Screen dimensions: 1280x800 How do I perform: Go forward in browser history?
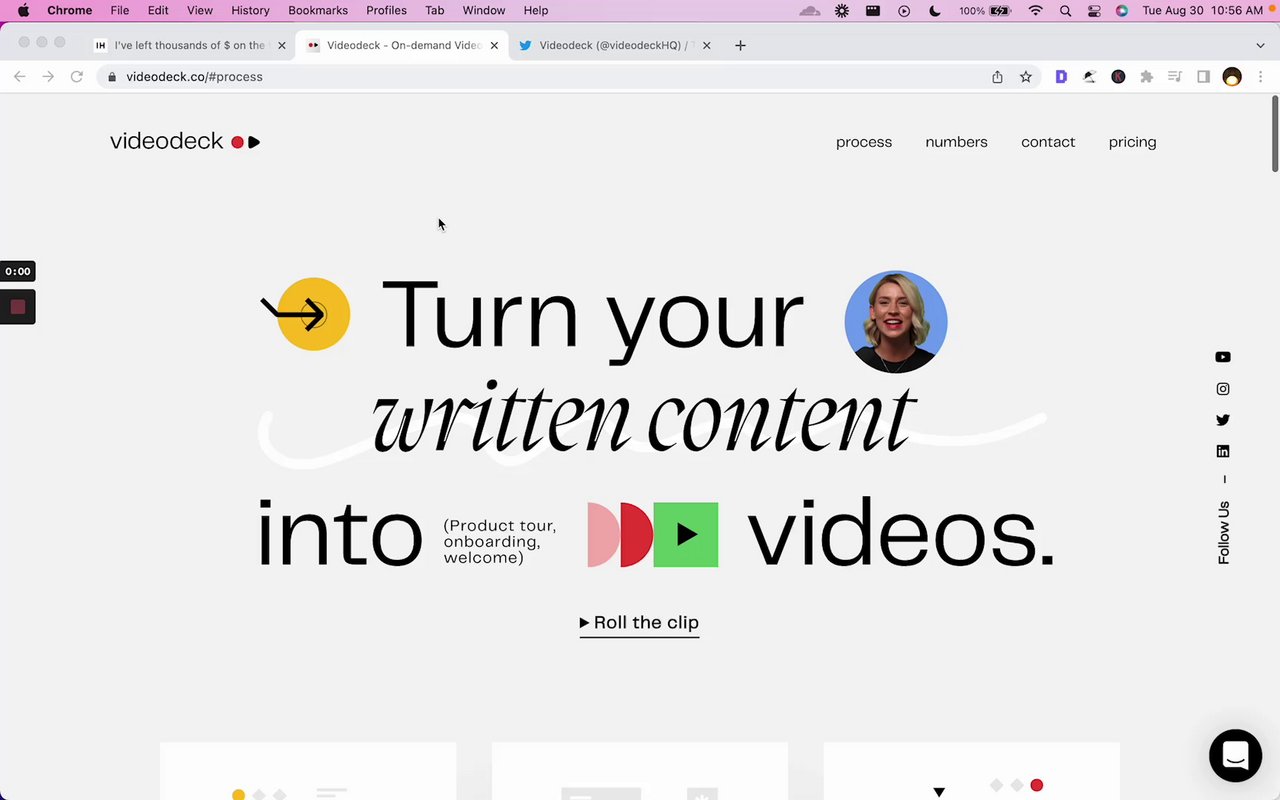48,77
